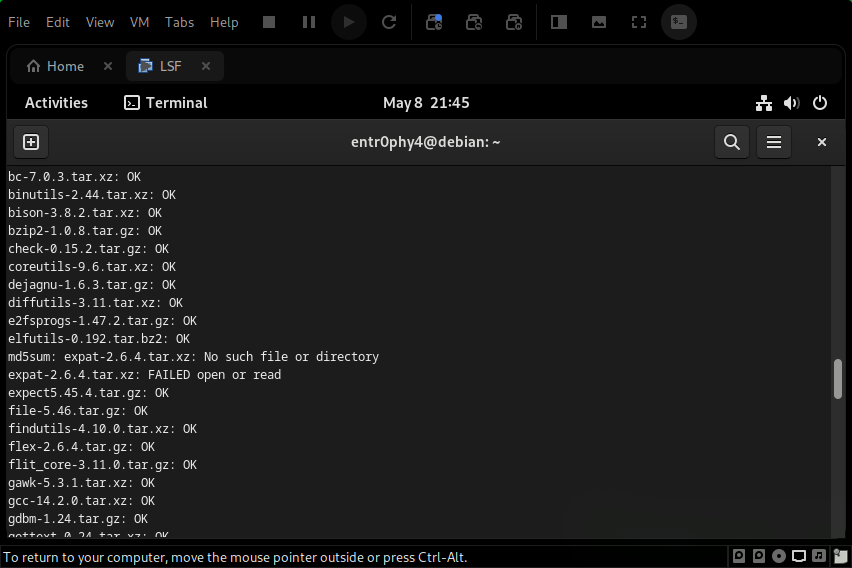Viewport: 852px width, 568px height.
Task: Click the stop (power off) VM button
Action: click(x=269, y=22)
